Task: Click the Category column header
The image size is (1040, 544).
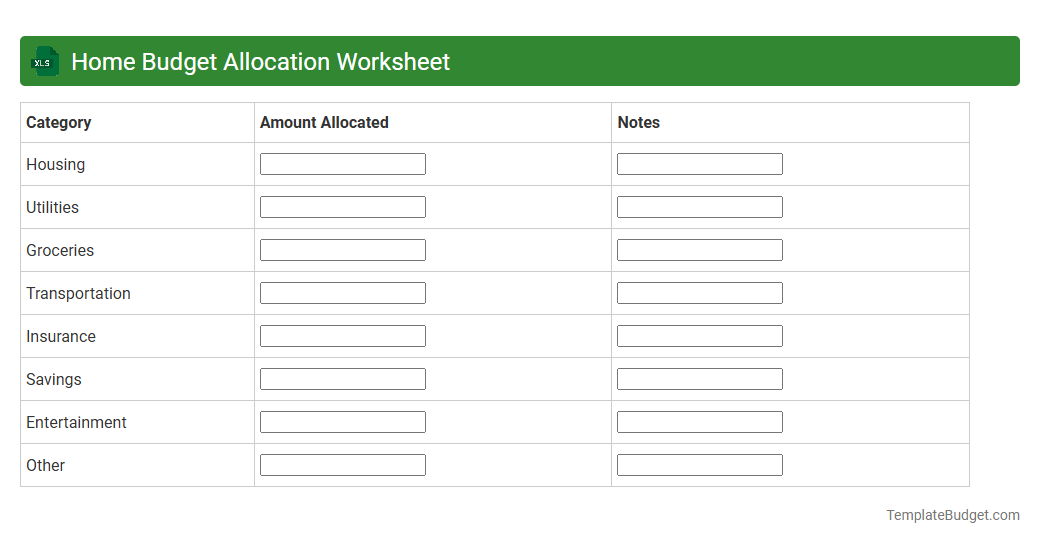Action: pos(58,123)
